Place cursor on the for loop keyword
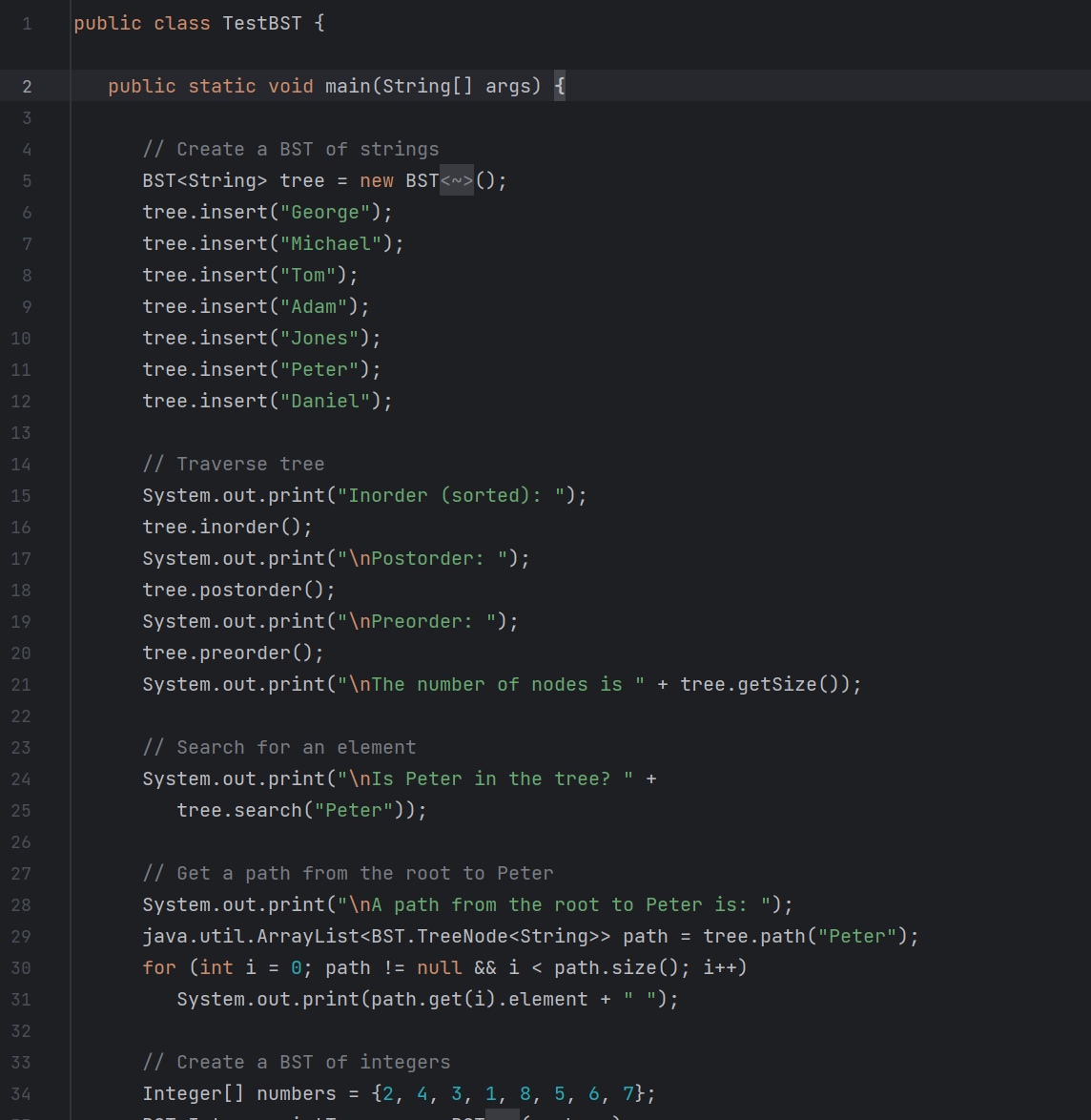Viewport: 1091px width, 1120px height. tap(158, 967)
